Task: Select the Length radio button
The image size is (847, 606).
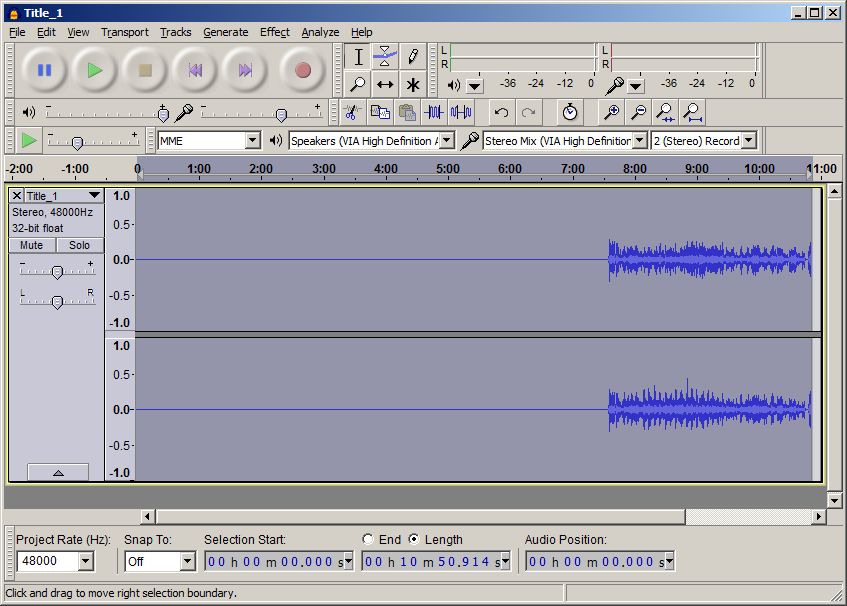Action: pyautogui.click(x=414, y=539)
